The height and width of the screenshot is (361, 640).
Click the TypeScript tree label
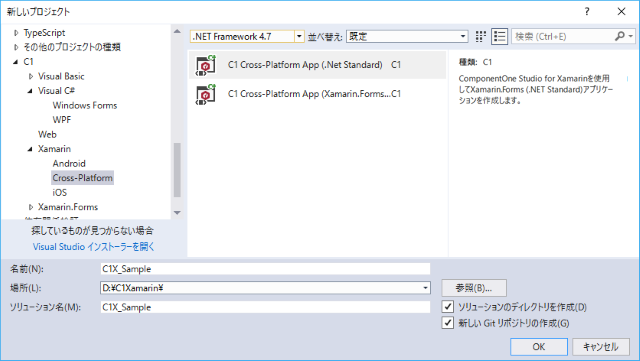(x=44, y=33)
